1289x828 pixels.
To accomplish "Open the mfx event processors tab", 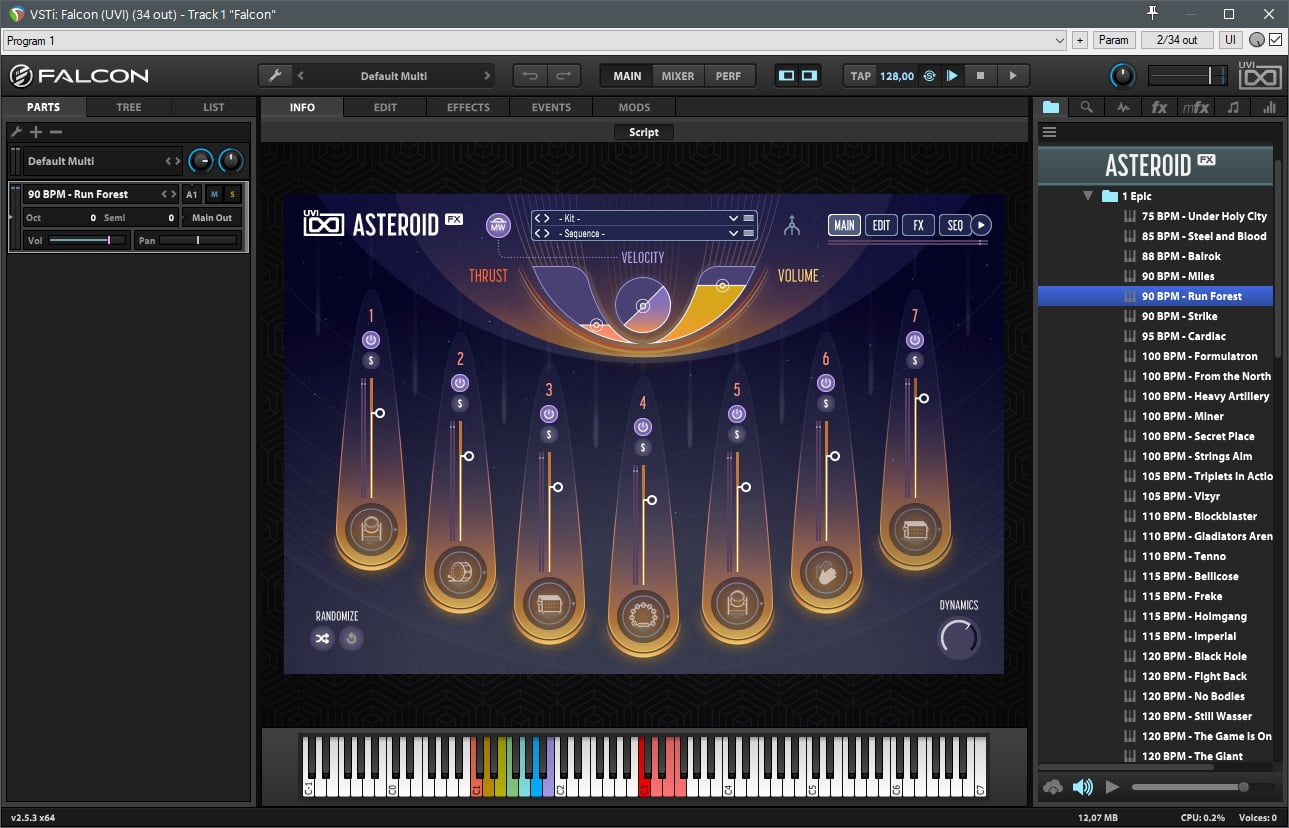I will coord(1195,107).
